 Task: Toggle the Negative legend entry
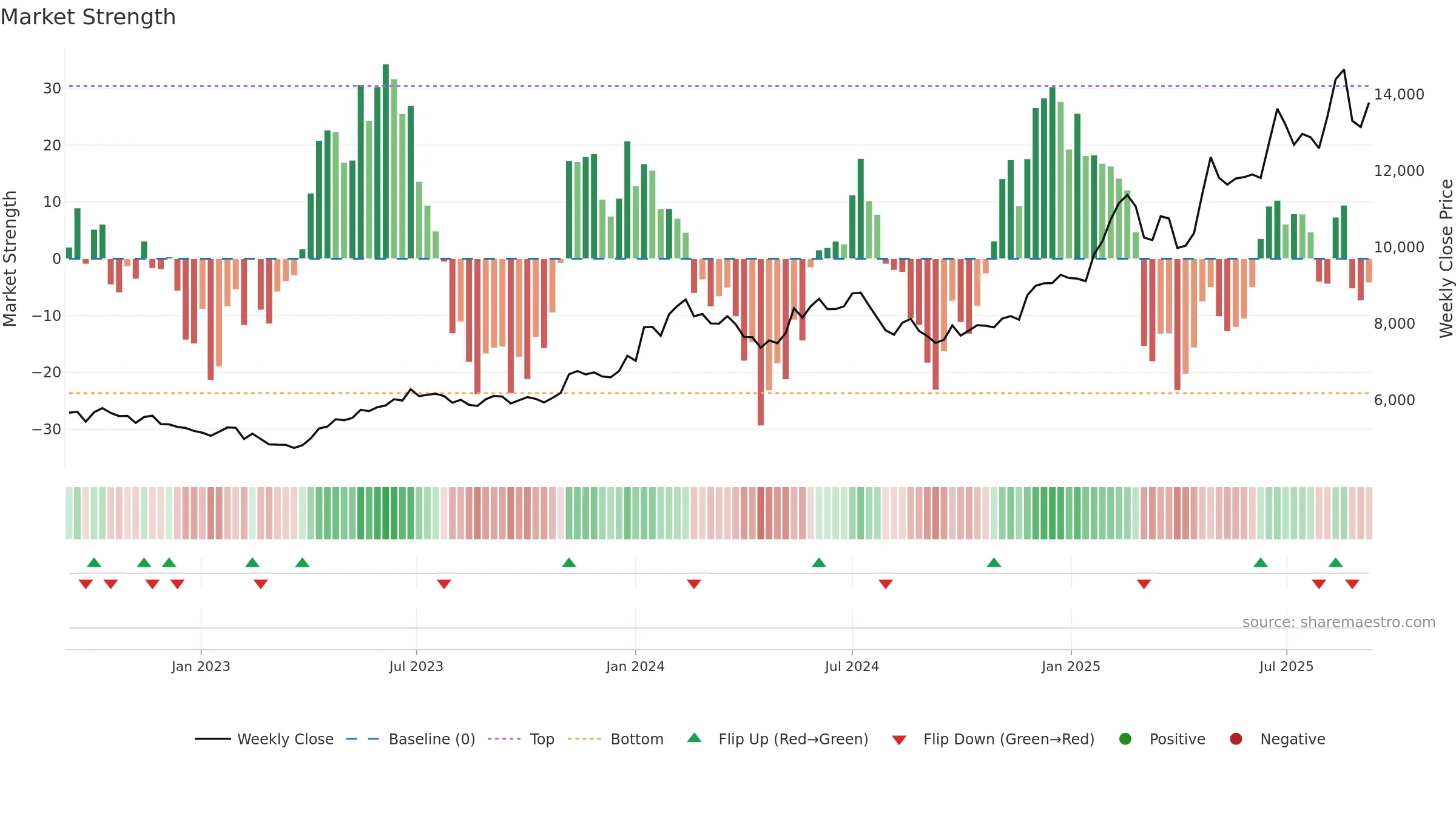point(1277,739)
